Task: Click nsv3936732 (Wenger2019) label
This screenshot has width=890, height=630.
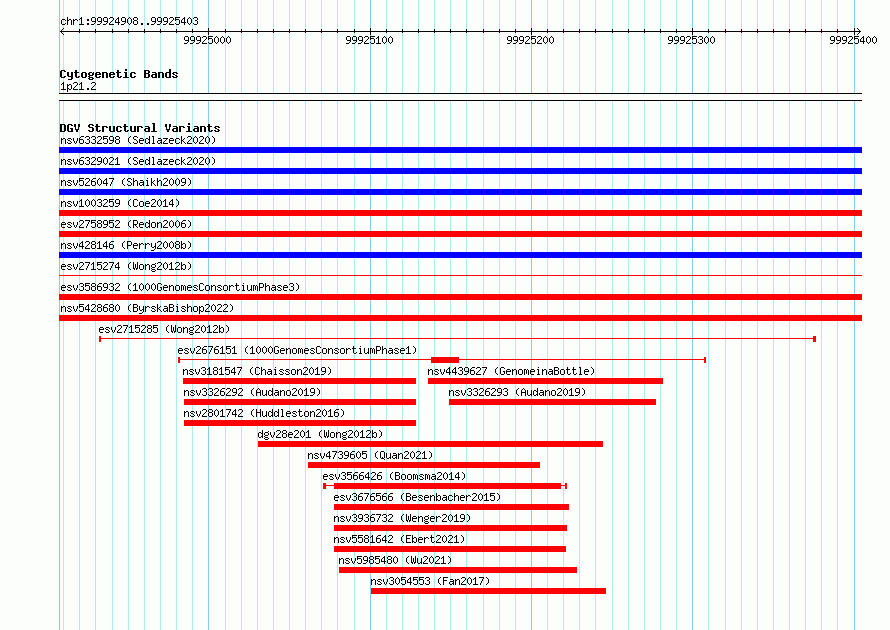Action: [402, 518]
